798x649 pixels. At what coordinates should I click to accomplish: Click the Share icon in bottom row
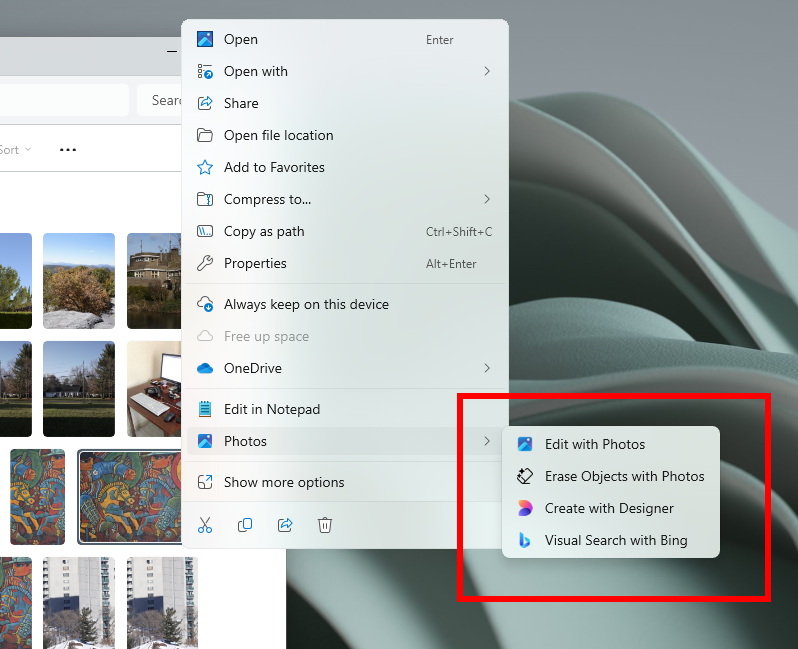click(285, 525)
